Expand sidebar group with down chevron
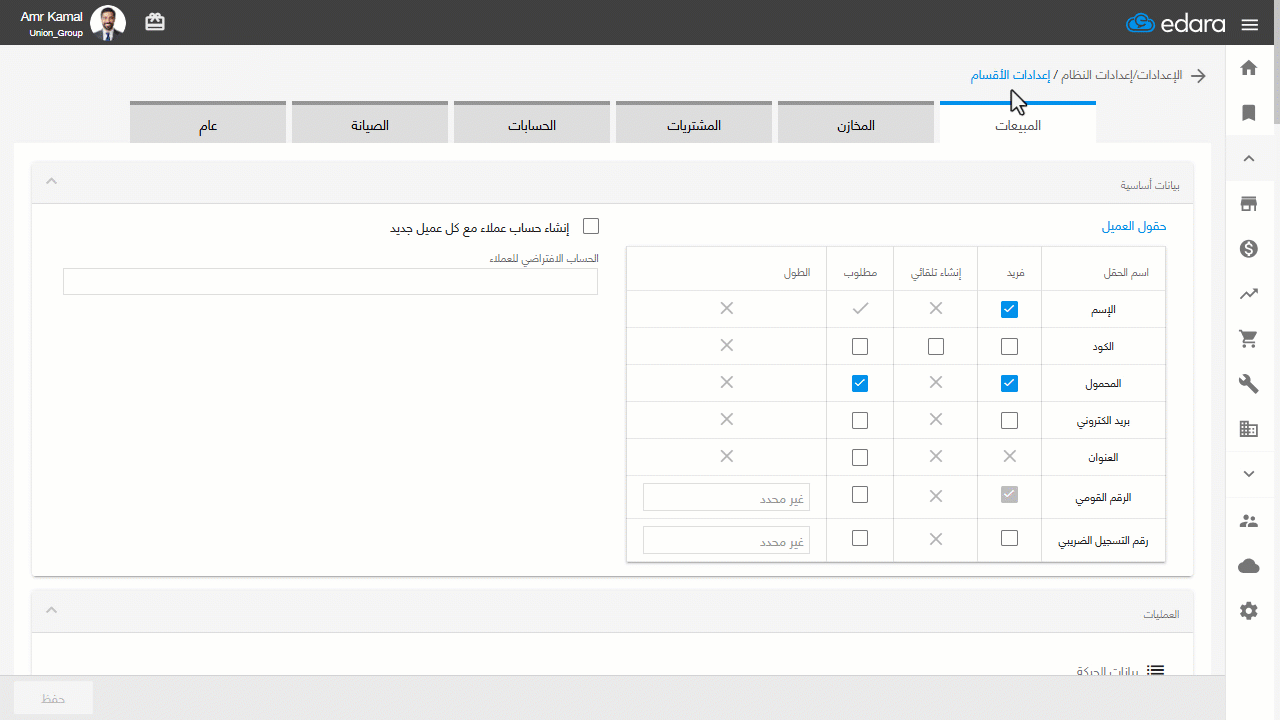The width and height of the screenshot is (1280, 720). 1248,474
